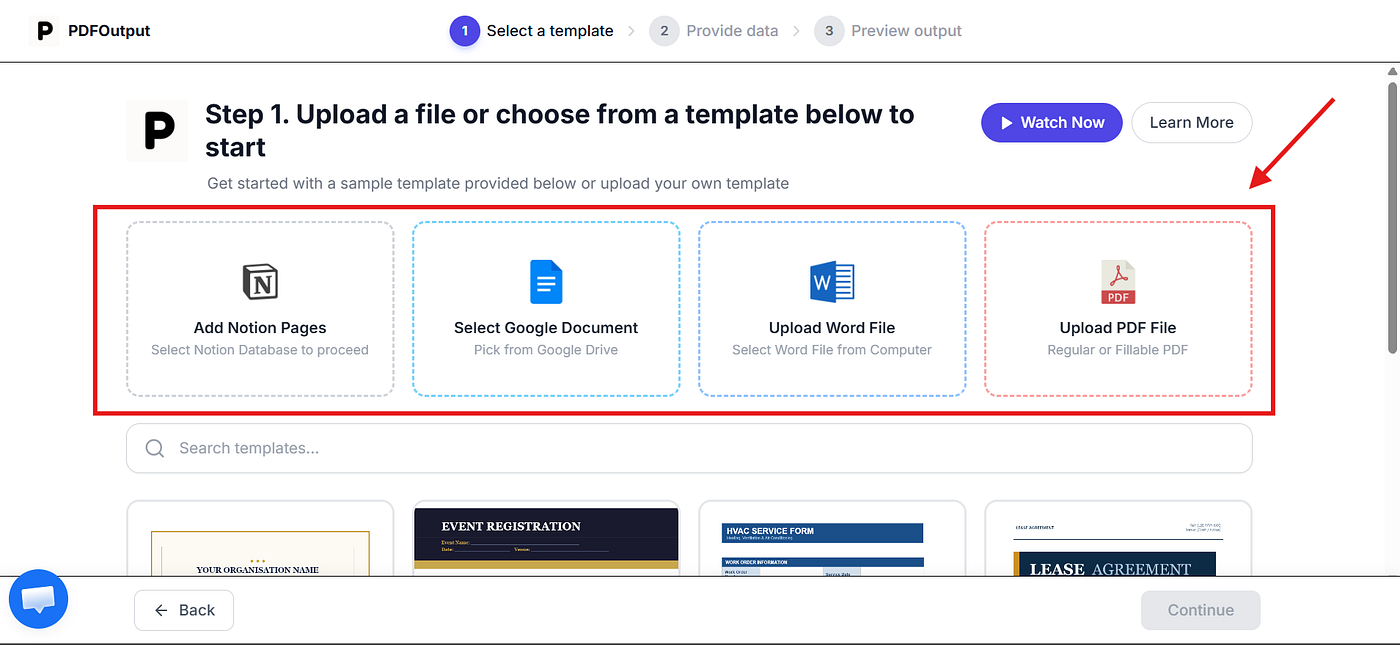This screenshot has height=645, width=1400.
Task: Choose Select Google Document option
Action: pyautogui.click(x=546, y=309)
